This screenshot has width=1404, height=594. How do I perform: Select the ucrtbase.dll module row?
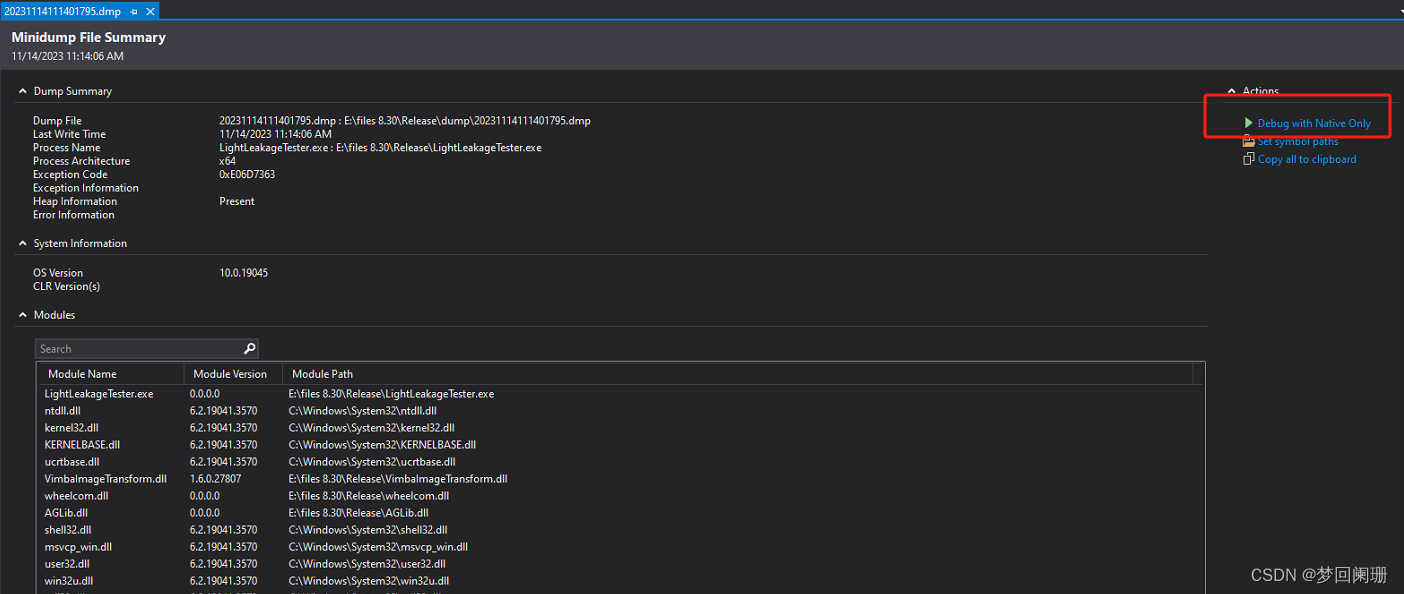click(x=620, y=462)
